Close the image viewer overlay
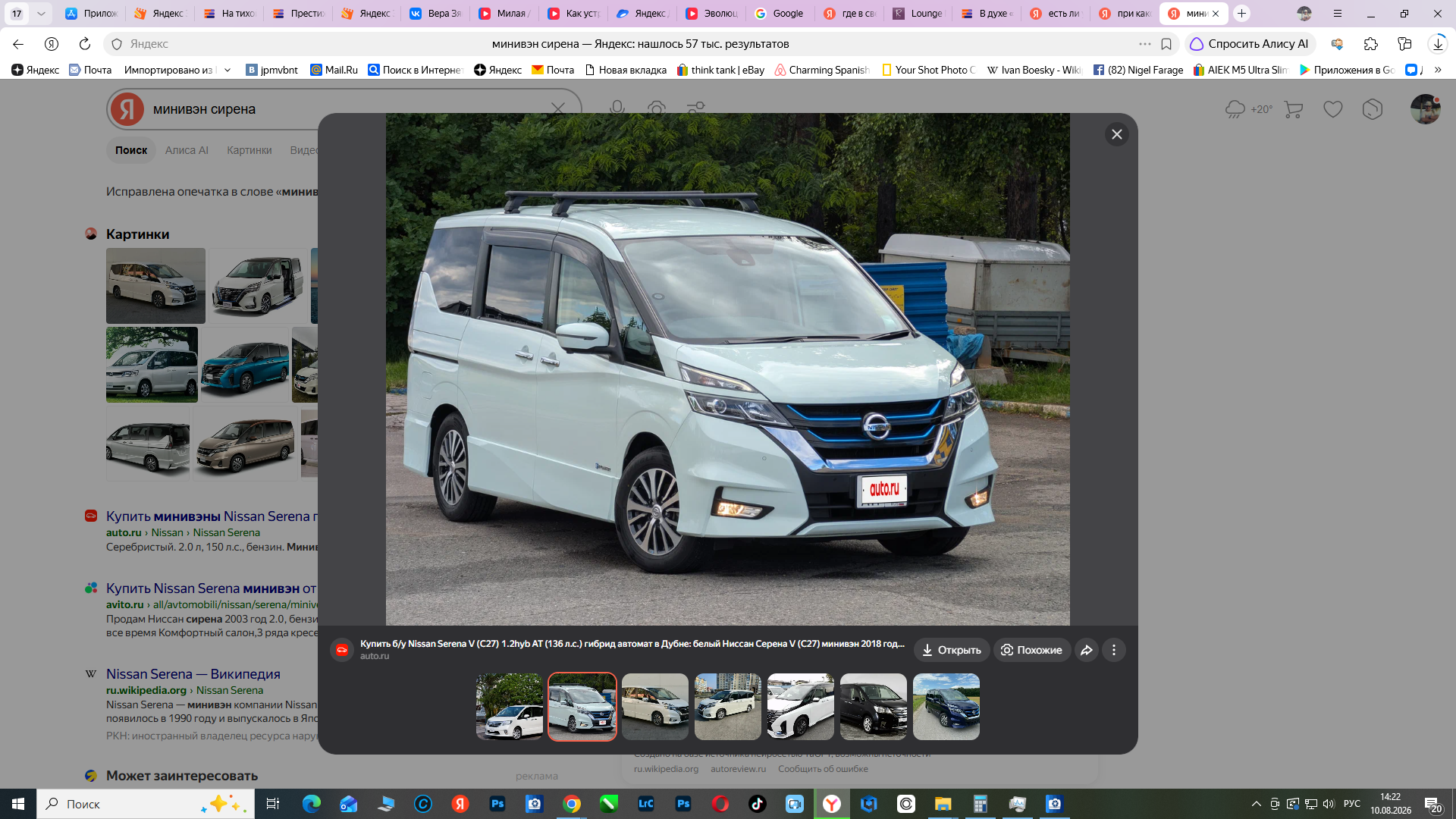This screenshot has width=1456, height=819. tap(1116, 134)
